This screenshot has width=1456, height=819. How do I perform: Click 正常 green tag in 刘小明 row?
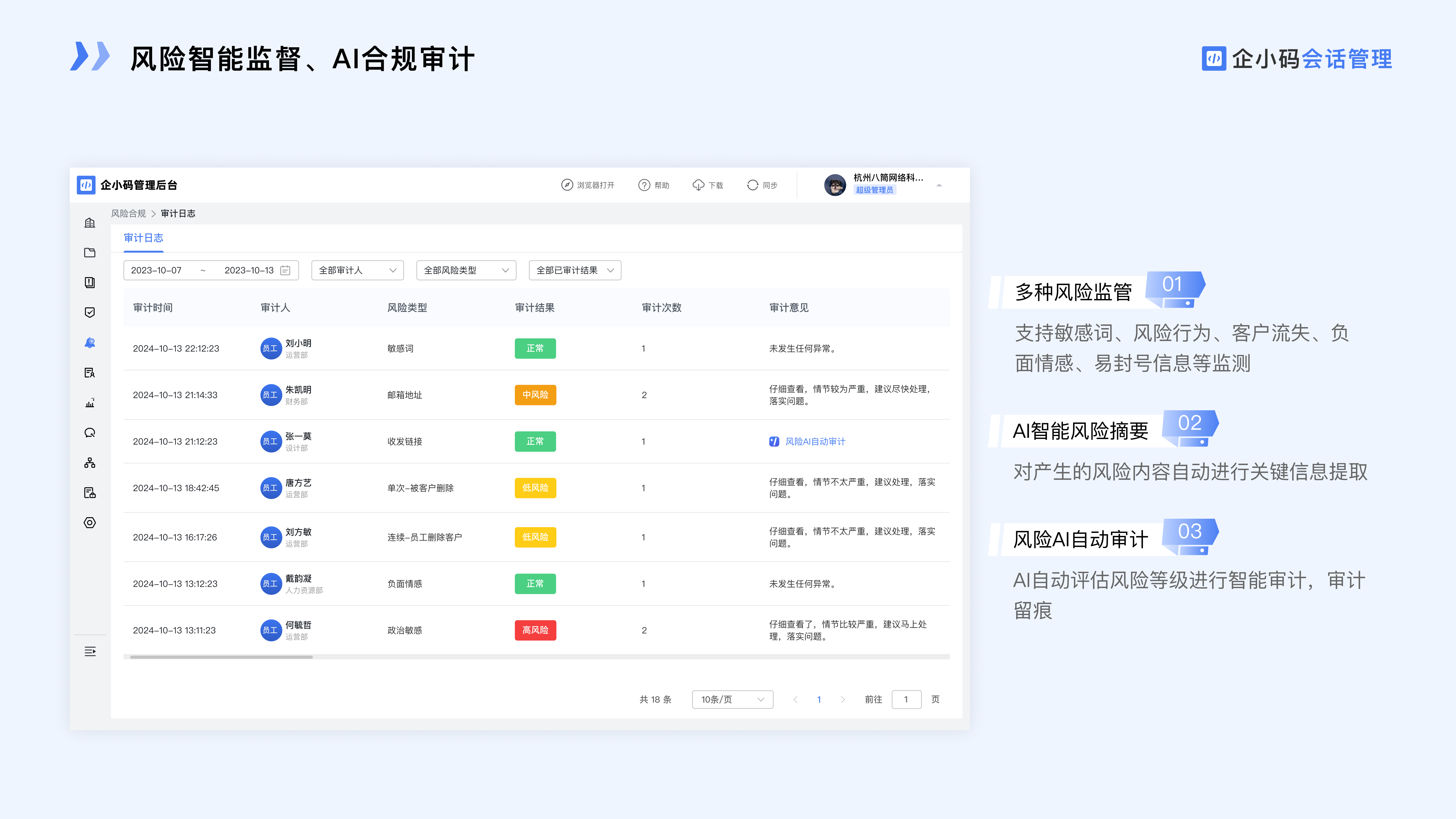pyautogui.click(x=535, y=349)
